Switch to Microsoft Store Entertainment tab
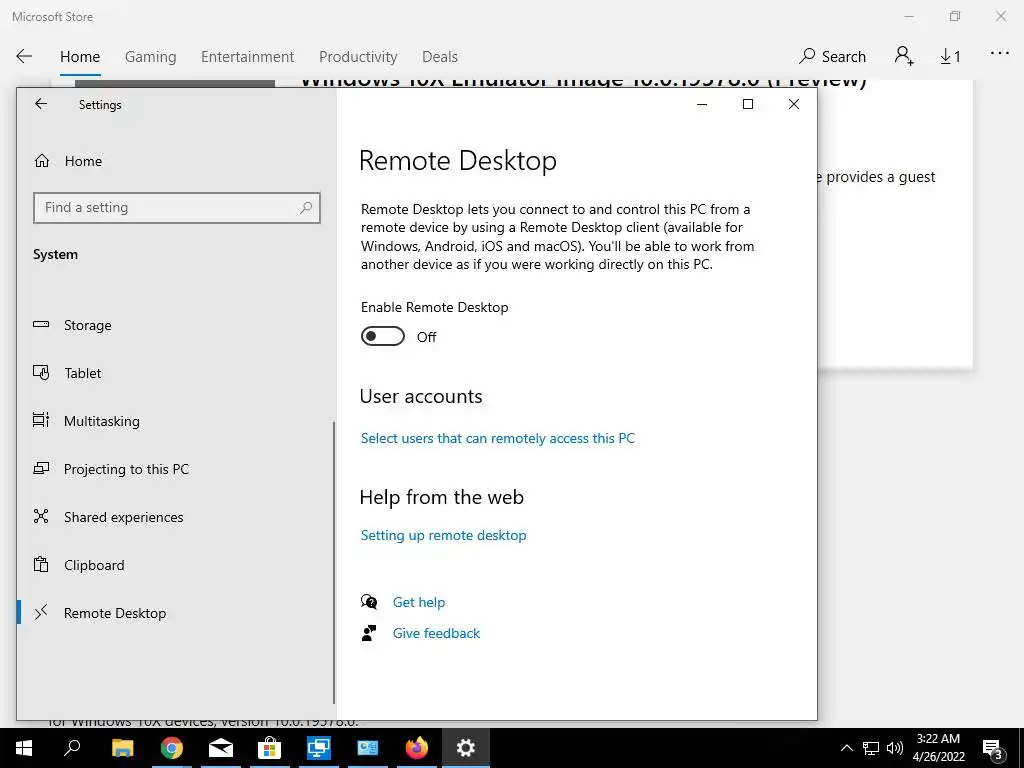This screenshot has height=768, width=1024. (x=248, y=57)
